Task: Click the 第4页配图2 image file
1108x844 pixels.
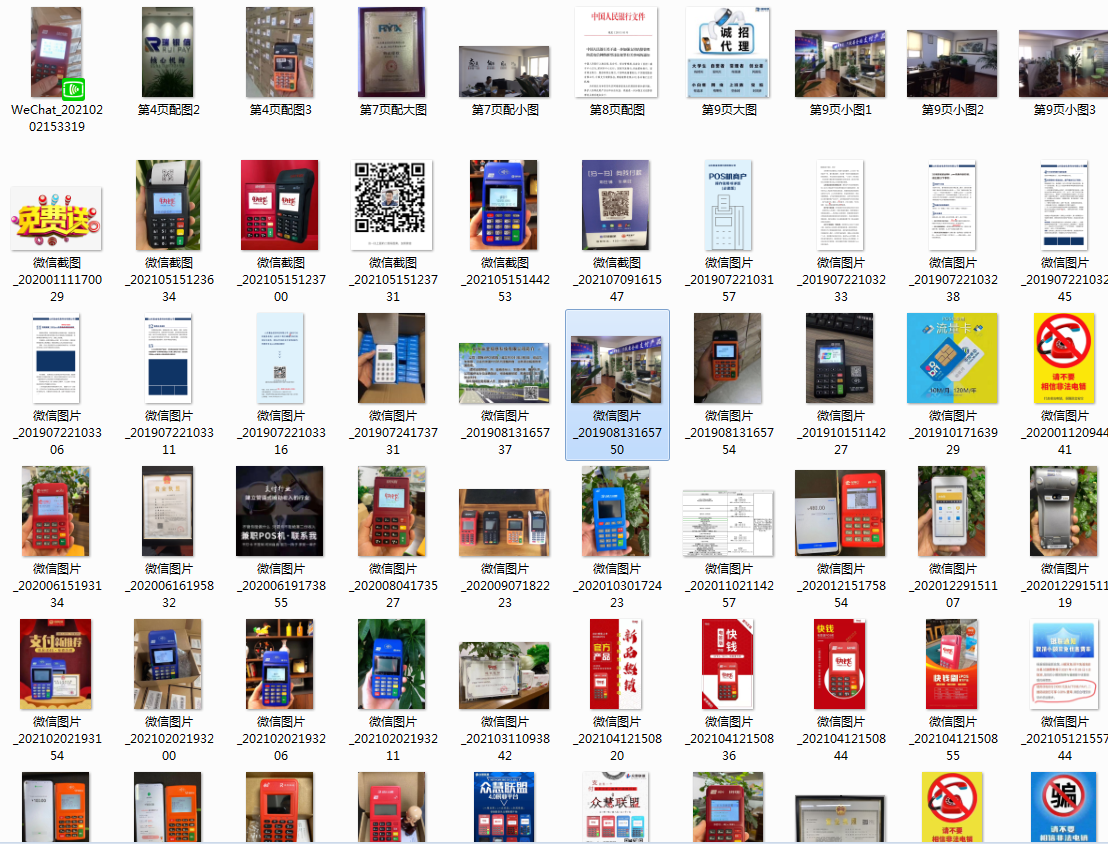Action: (x=168, y=53)
